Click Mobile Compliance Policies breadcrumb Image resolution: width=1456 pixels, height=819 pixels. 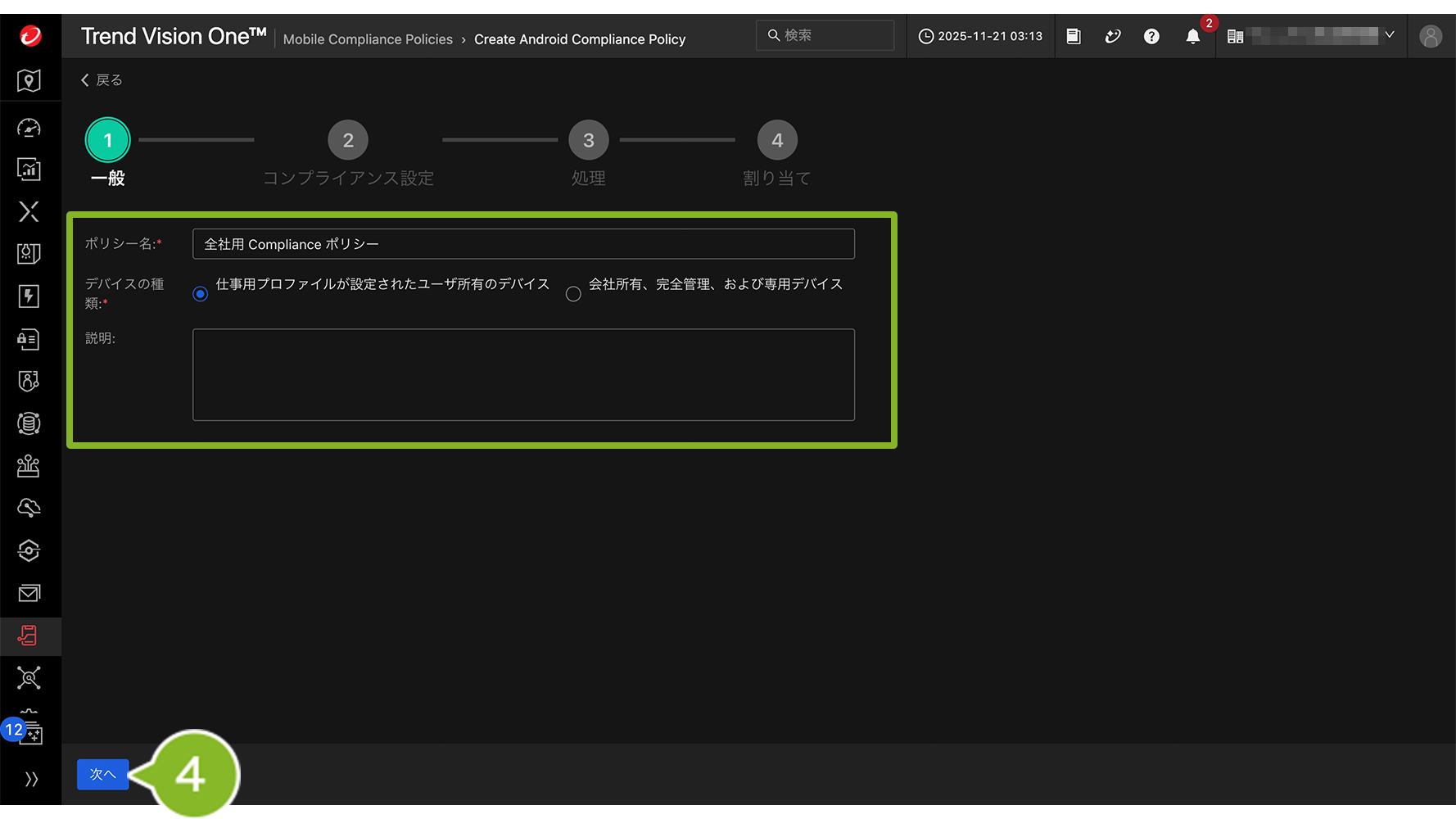(x=368, y=39)
